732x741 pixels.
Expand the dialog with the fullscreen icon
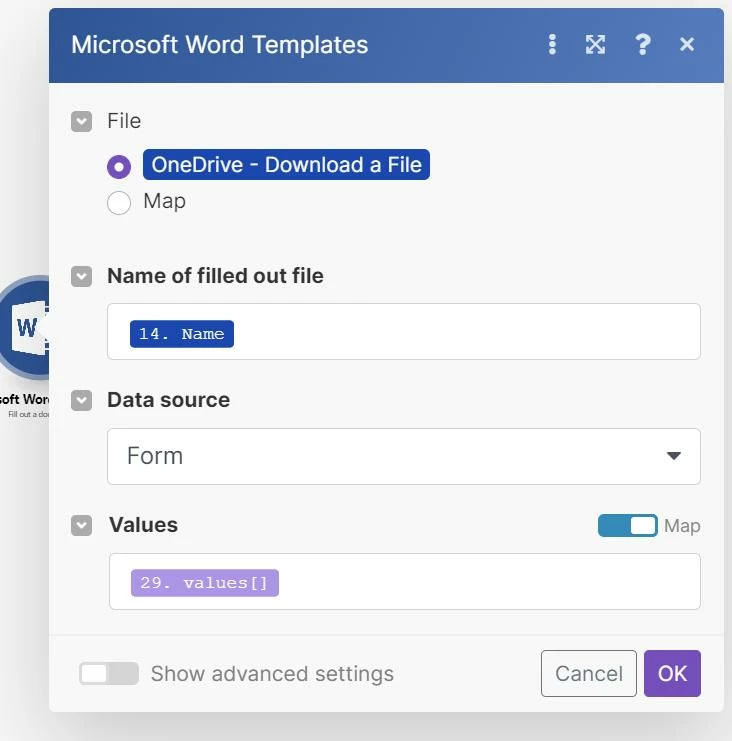[595, 45]
